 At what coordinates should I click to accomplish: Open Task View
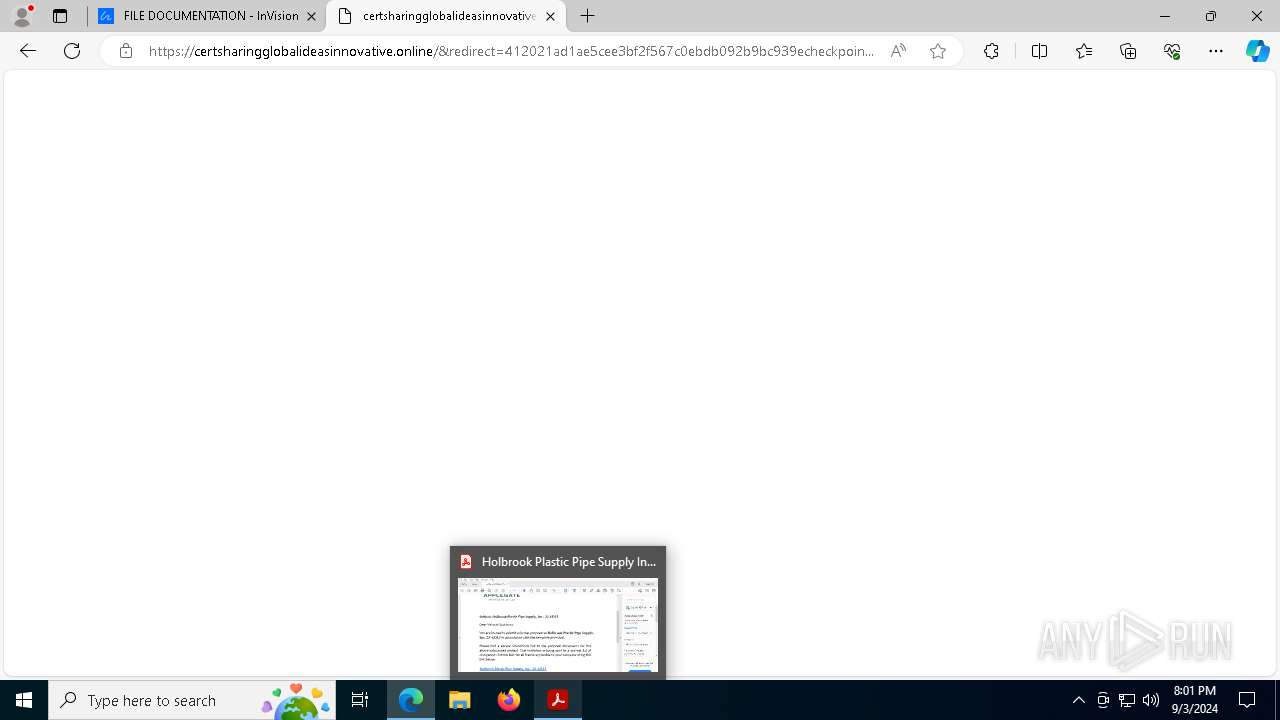pos(360,700)
